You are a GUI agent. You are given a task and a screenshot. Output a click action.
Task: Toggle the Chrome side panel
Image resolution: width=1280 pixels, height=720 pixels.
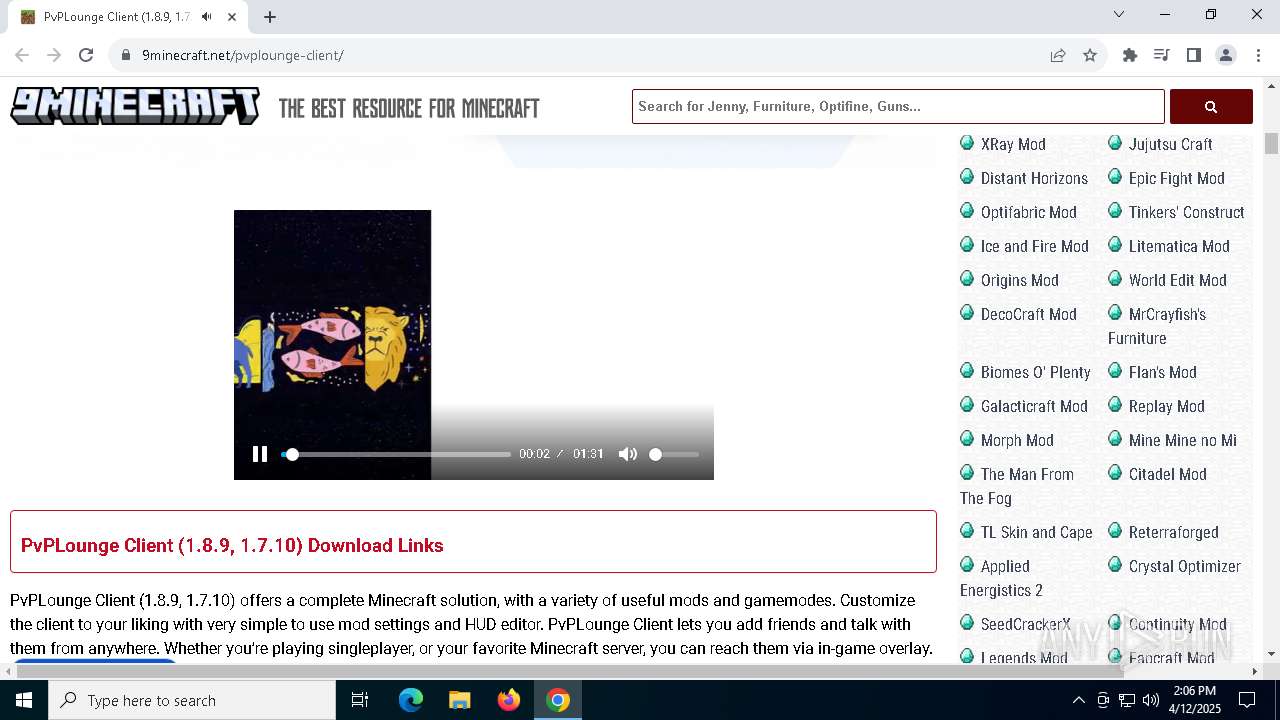pos(1194,55)
